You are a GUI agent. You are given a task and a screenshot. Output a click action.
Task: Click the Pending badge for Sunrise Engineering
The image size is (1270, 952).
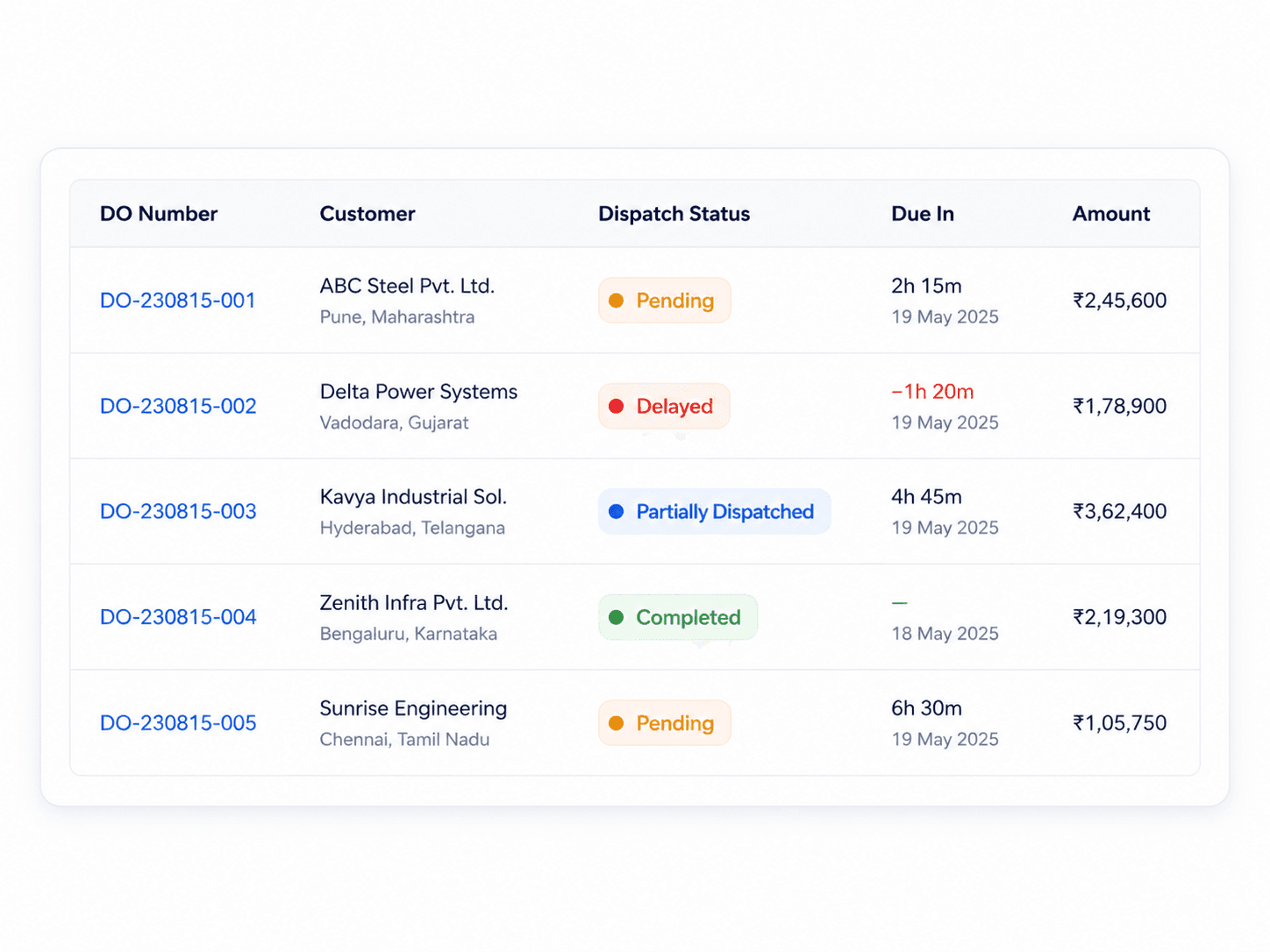(x=665, y=723)
